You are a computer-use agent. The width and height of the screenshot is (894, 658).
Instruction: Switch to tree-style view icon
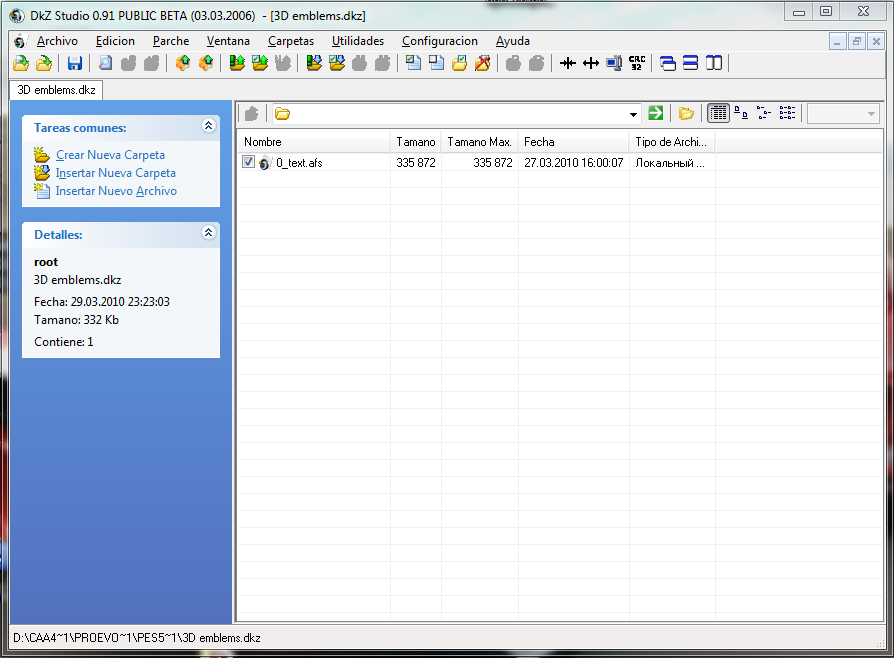point(763,113)
